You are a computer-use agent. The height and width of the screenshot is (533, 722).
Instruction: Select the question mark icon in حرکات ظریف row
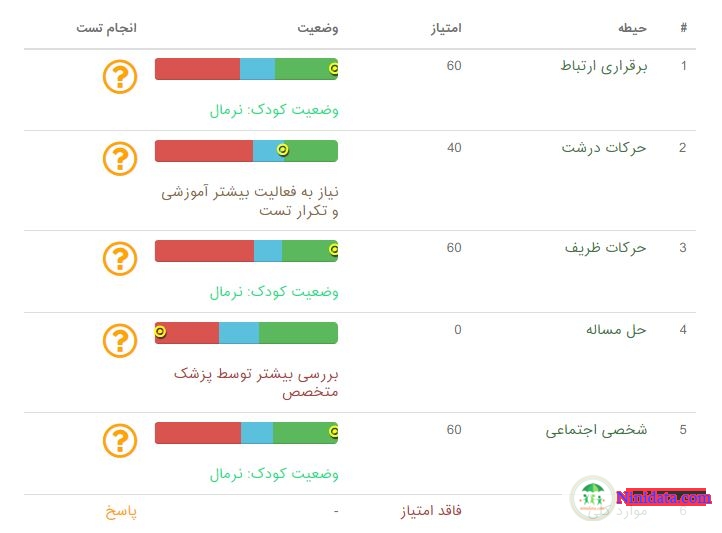click(120, 259)
